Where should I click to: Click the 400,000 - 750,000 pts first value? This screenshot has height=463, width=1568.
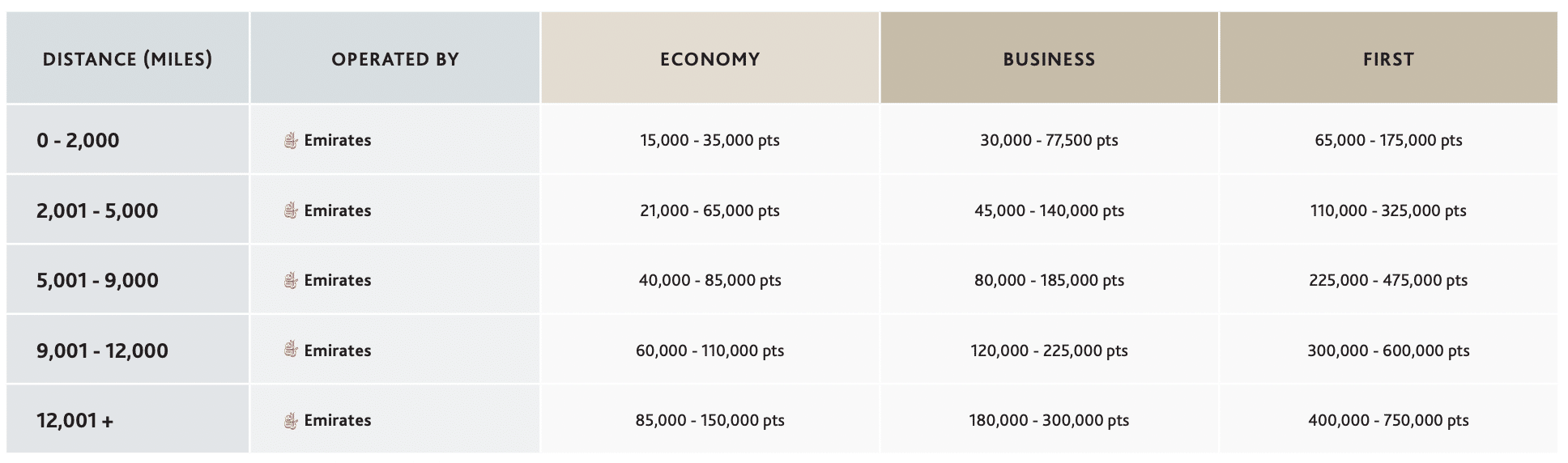[x=1388, y=421]
